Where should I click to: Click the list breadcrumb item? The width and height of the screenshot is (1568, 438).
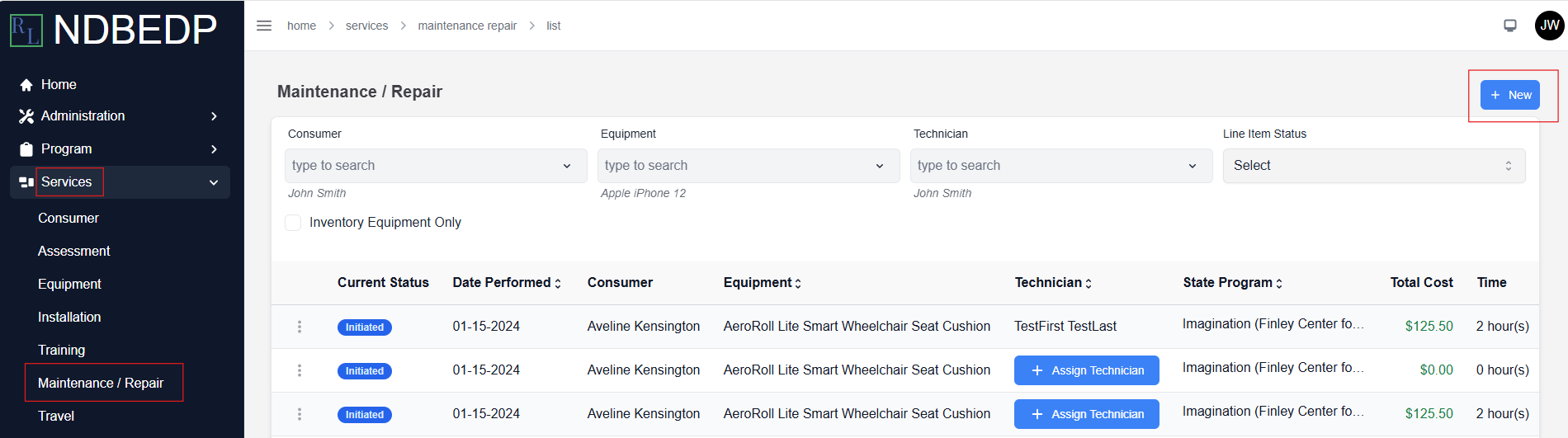point(553,26)
